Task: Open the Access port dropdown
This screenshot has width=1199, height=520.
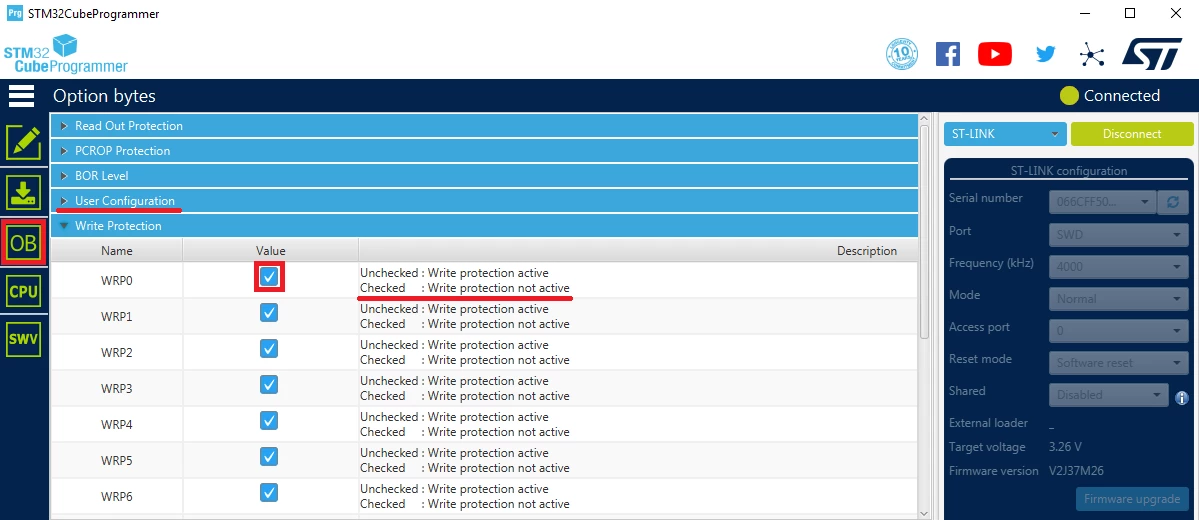Action: click(1119, 330)
